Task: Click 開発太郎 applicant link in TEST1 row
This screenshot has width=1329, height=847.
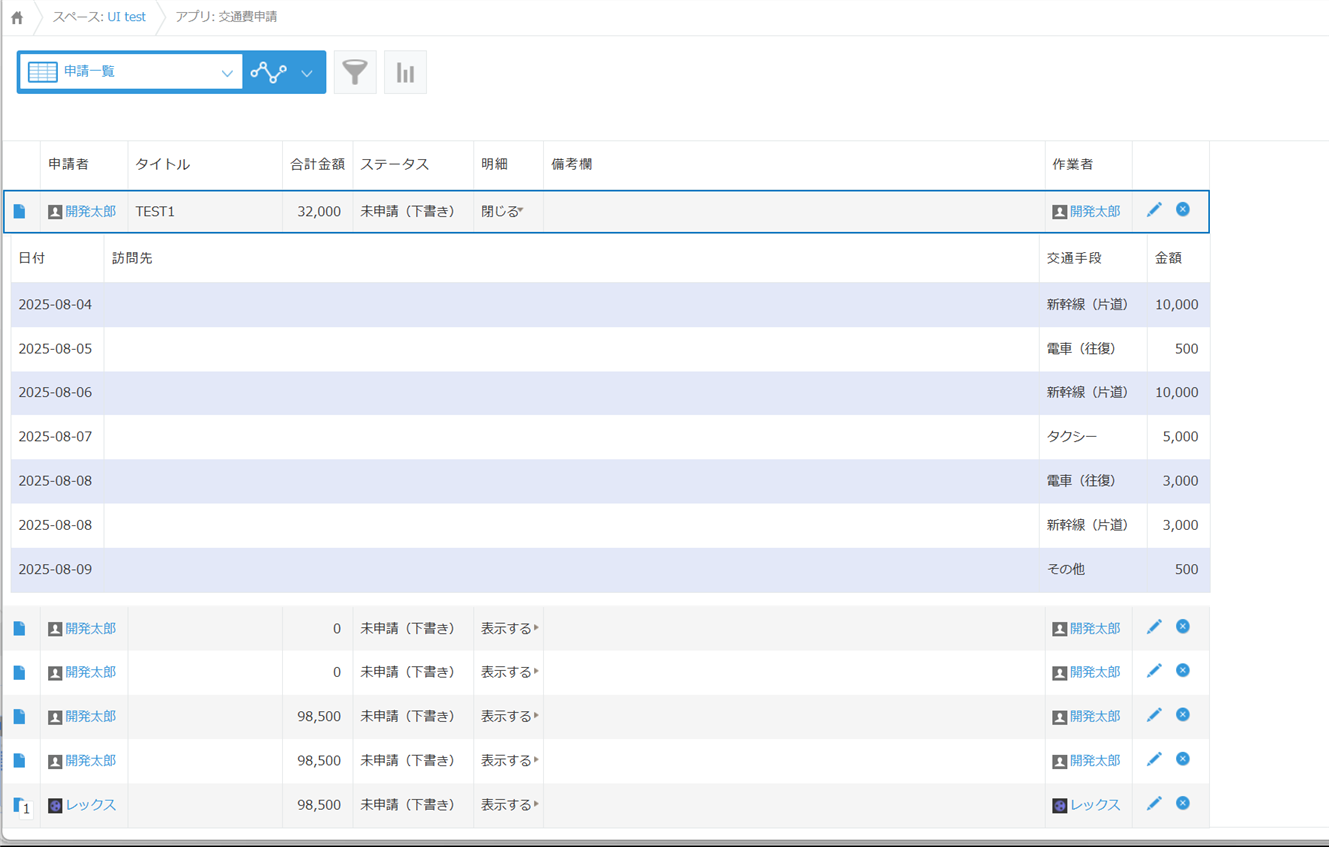Action: pyautogui.click(x=90, y=212)
